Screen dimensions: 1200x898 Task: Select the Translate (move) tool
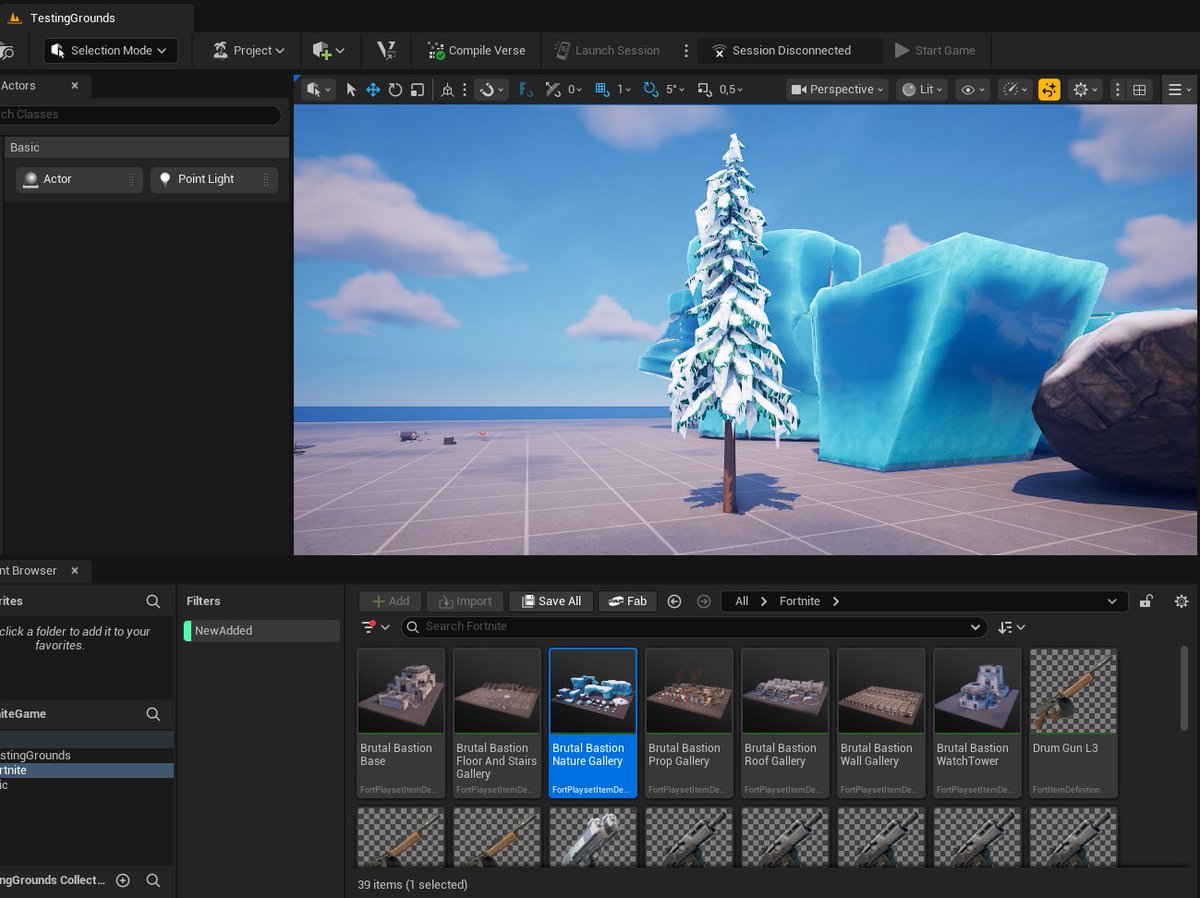[x=372, y=90]
